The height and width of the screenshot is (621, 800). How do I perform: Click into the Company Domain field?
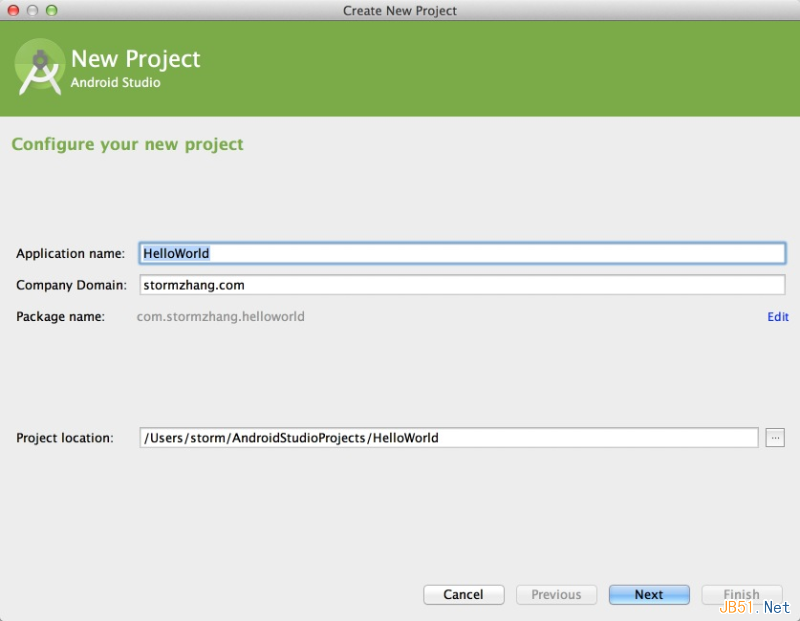[x=462, y=285]
